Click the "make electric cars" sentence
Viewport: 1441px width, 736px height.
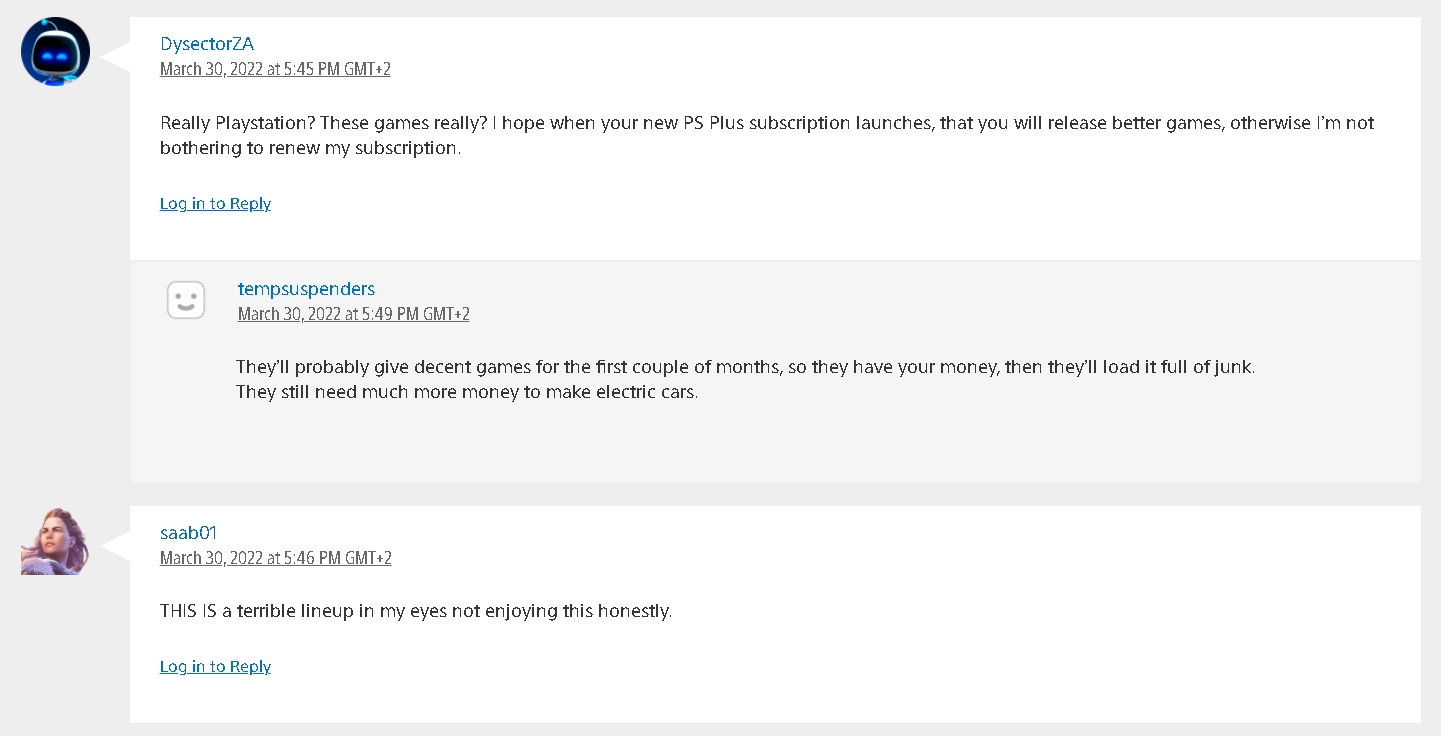[x=466, y=392]
